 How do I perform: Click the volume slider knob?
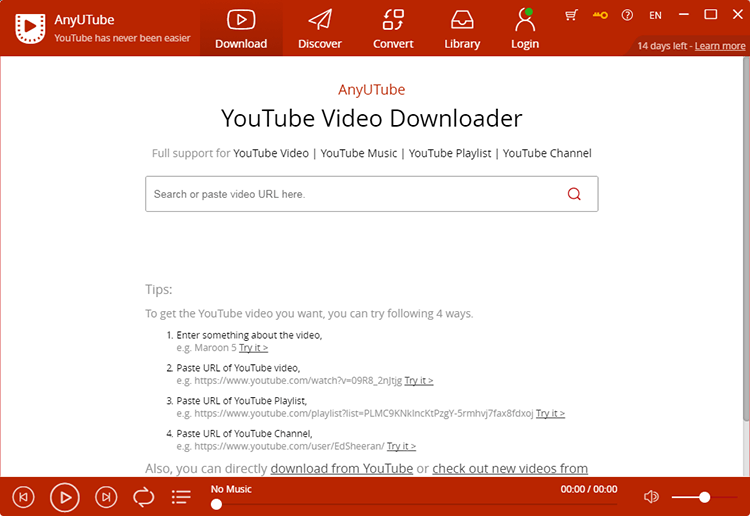tap(704, 497)
